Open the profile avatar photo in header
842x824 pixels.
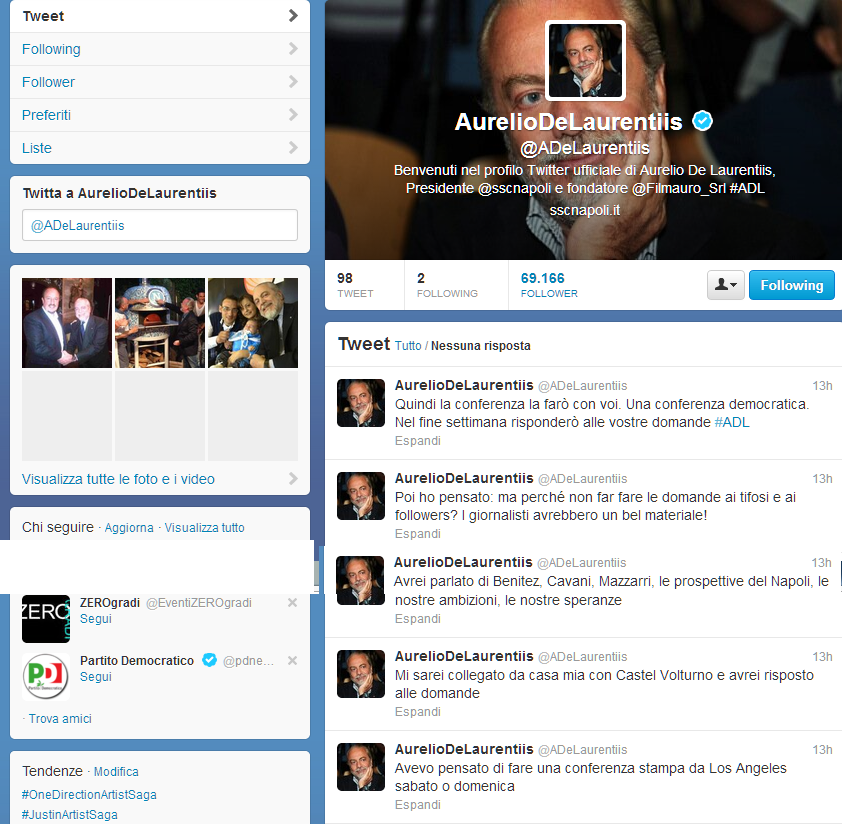tap(585, 61)
